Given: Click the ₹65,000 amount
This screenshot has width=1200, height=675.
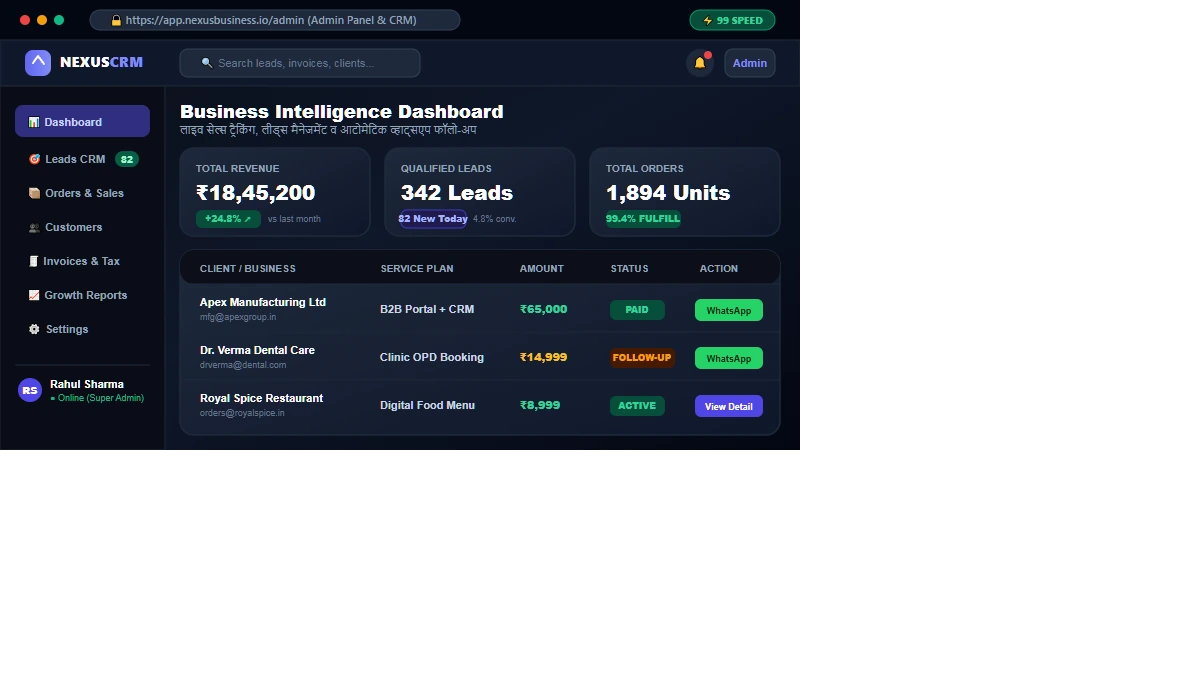Looking at the screenshot, I should (x=544, y=309).
